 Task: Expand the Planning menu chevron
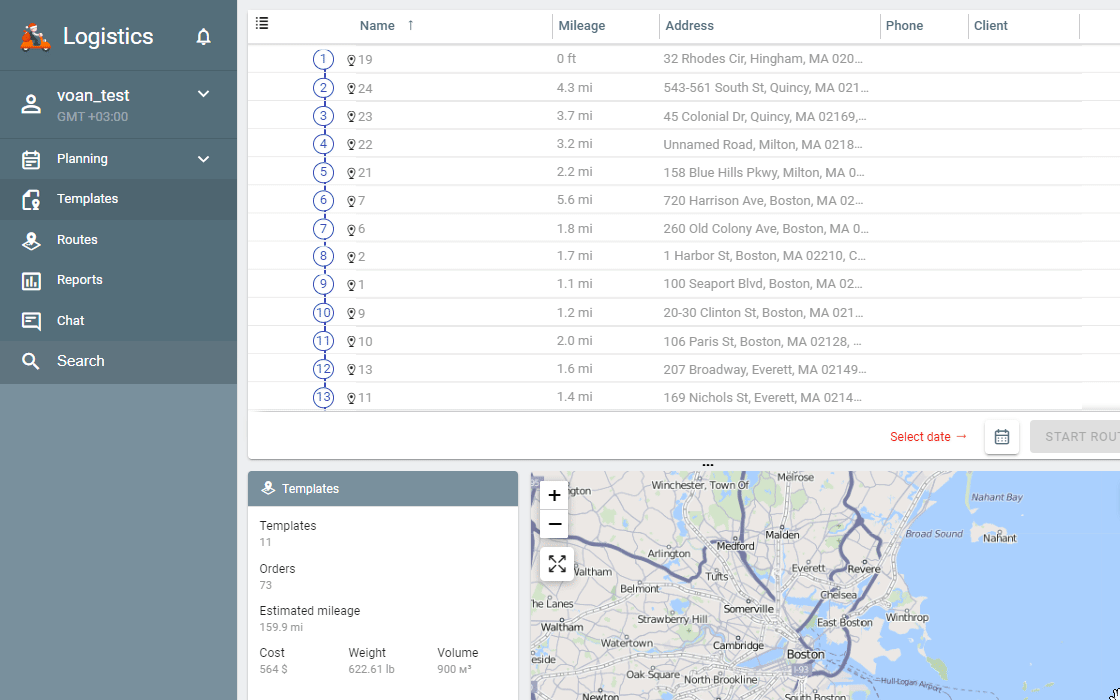click(x=204, y=159)
